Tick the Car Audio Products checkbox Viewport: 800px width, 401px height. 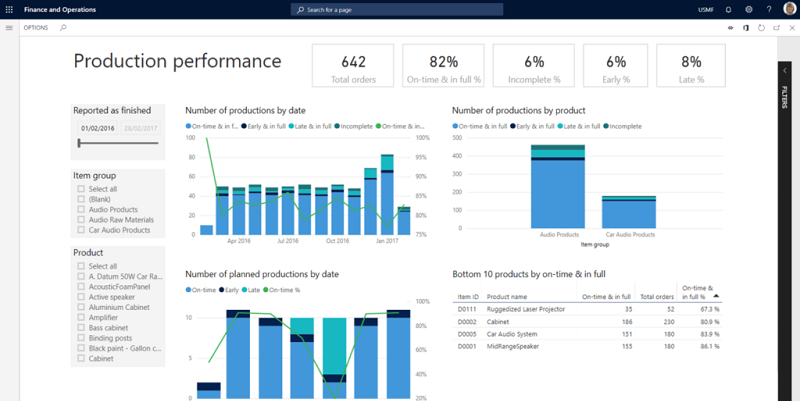pyautogui.click(x=80, y=230)
